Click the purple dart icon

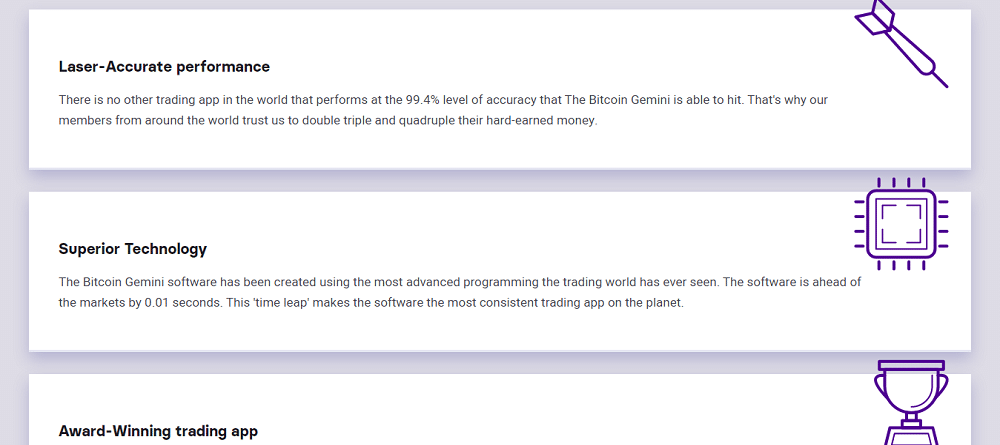click(x=901, y=43)
